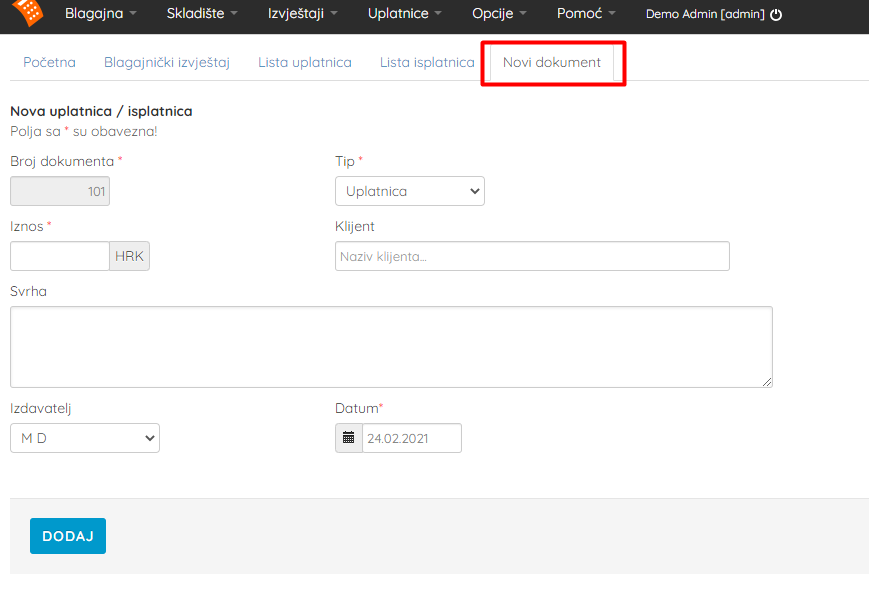Image resolution: width=869 pixels, height=589 pixels.
Task: Expand the Izvještaji menu
Action: [x=302, y=13]
